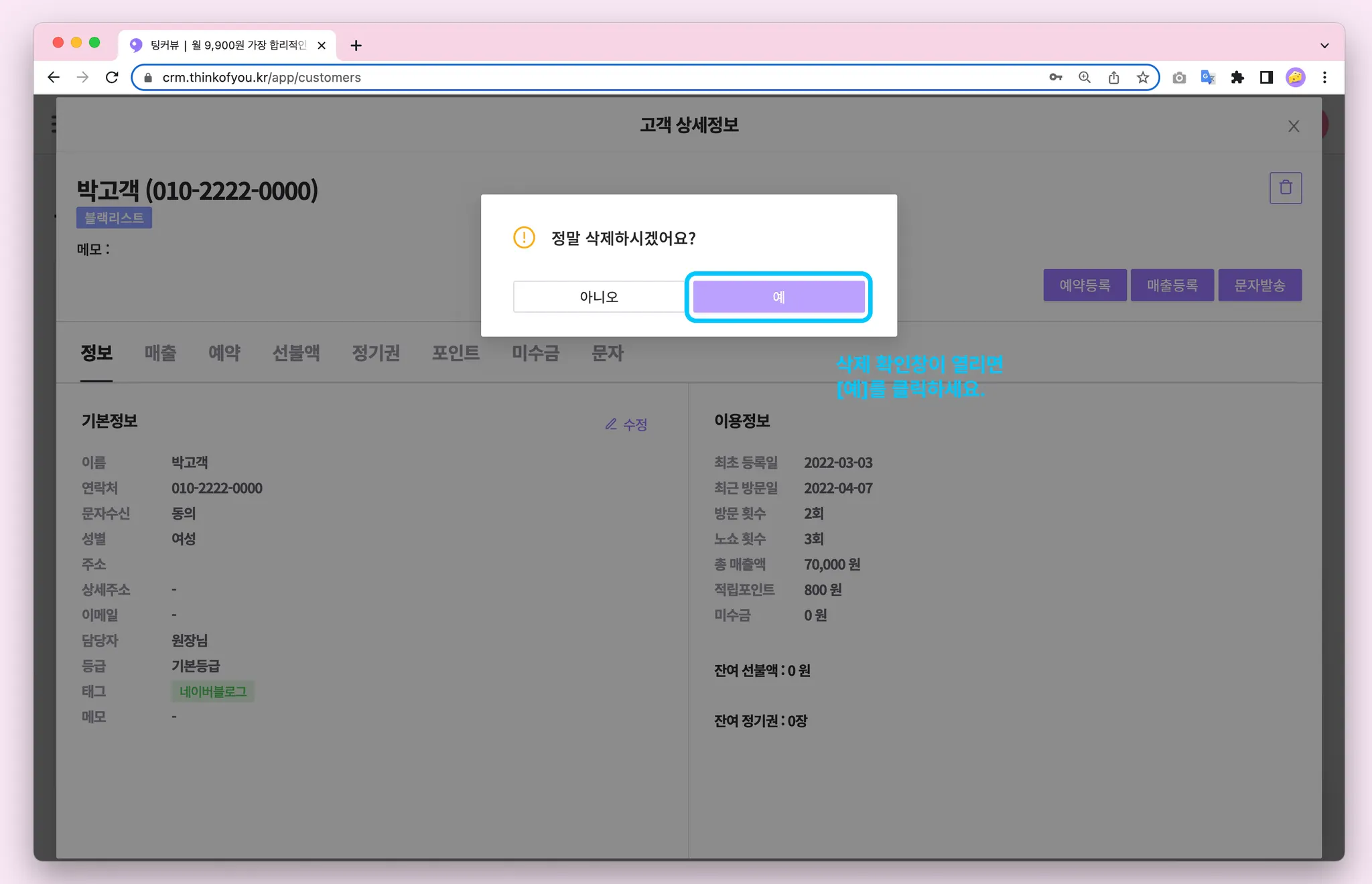This screenshot has width=1372, height=884.
Task: Expand the tab search chevron
Action: [x=1324, y=46]
